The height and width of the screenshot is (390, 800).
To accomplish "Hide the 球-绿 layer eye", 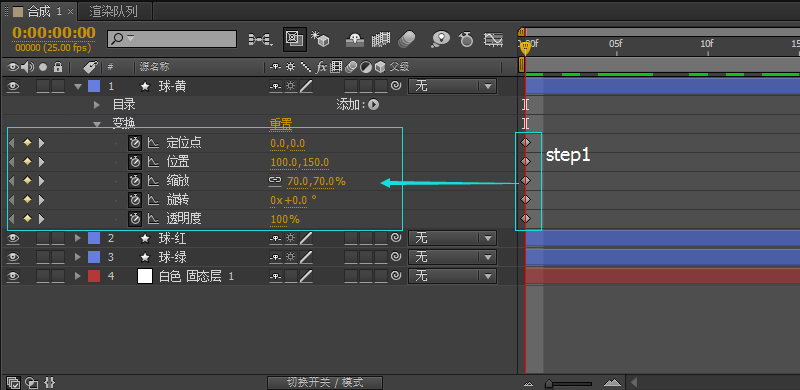I will [13, 257].
